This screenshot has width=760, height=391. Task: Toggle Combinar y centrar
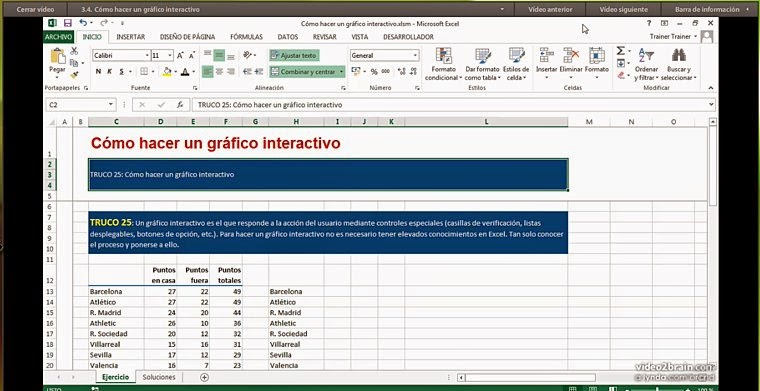[303, 72]
